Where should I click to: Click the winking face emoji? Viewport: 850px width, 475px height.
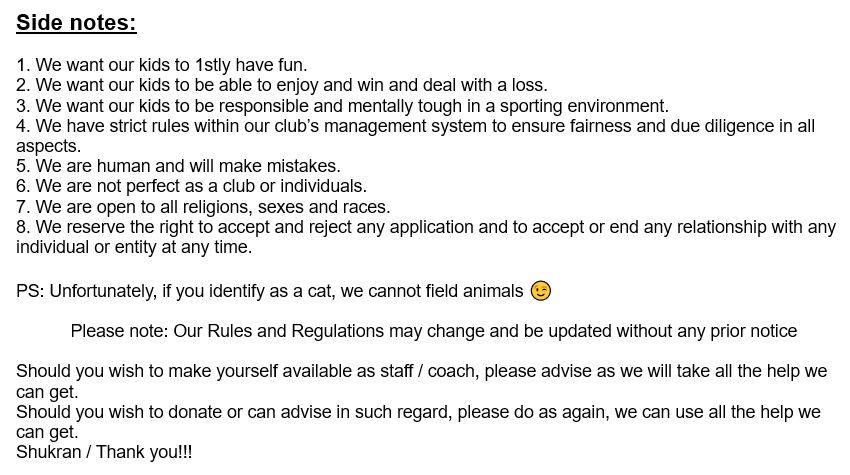(x=541, y=291)
